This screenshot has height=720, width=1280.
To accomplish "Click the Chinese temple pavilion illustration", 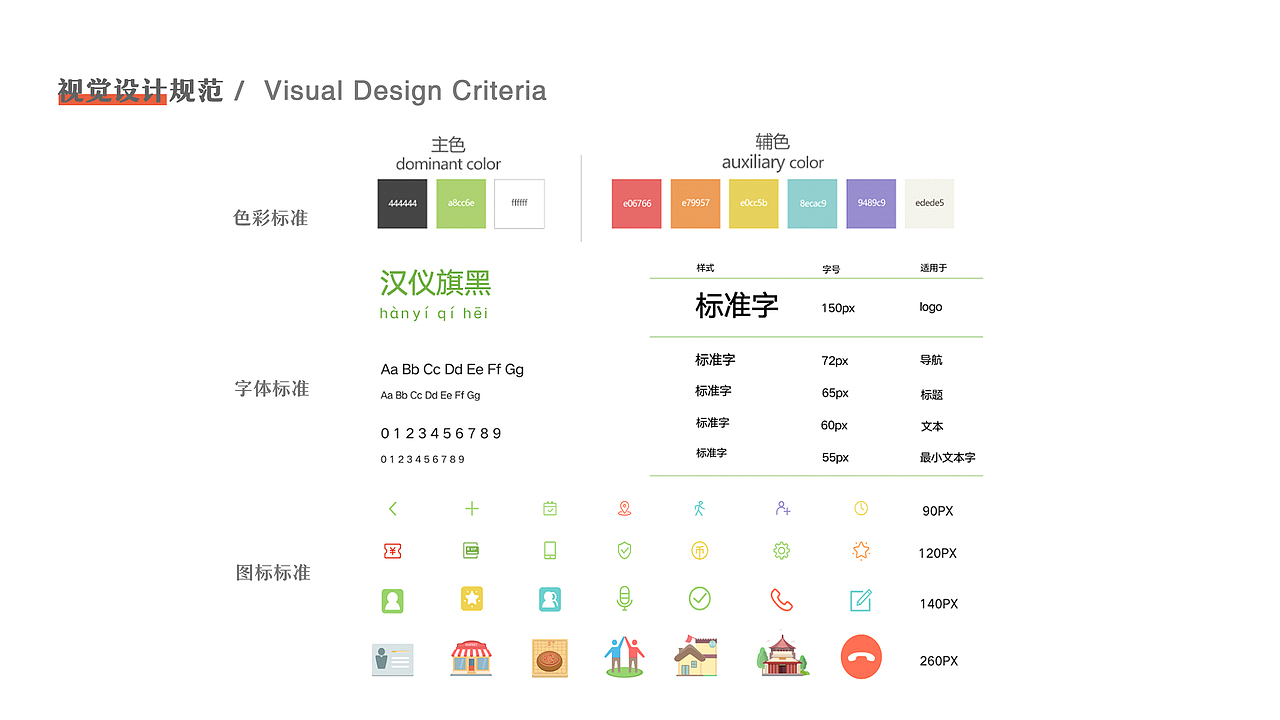I will click(783, 654).
